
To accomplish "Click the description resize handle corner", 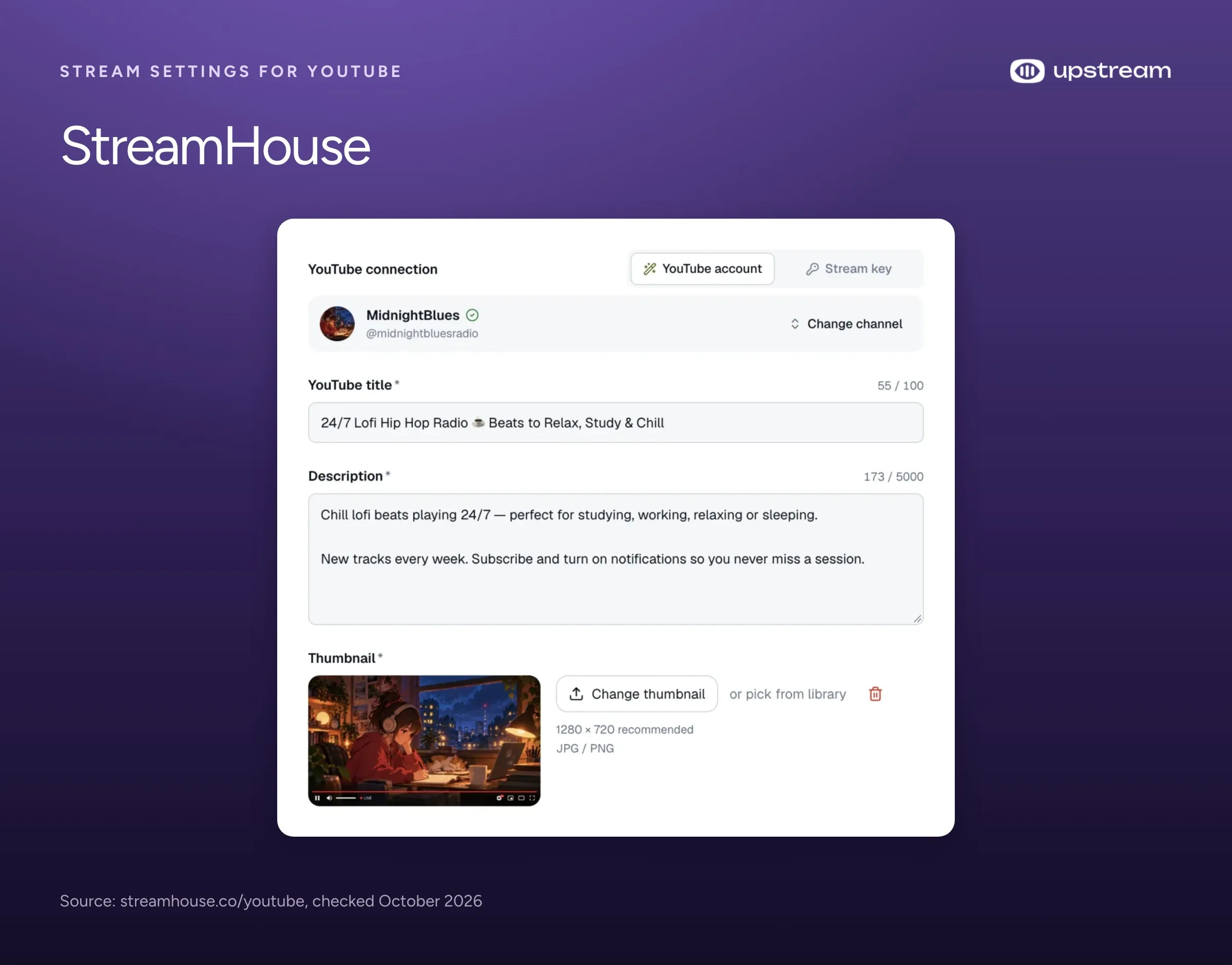I will click(917, 619).
